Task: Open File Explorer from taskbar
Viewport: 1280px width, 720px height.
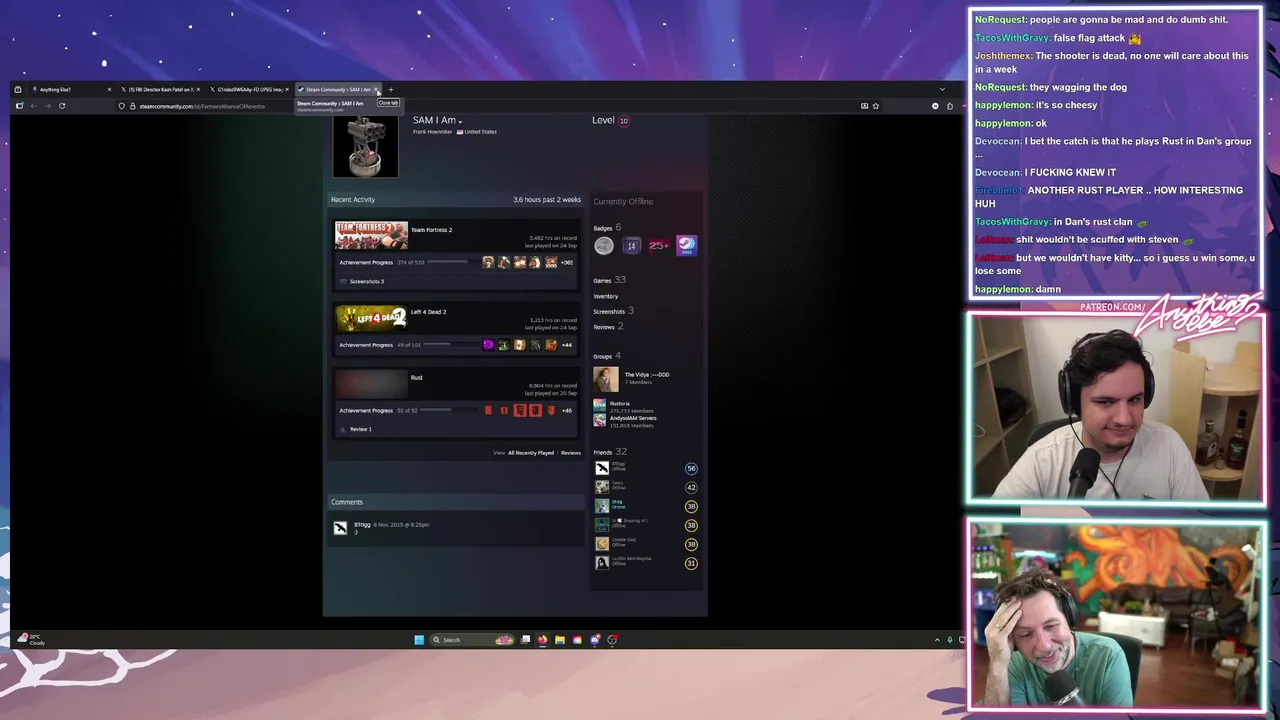Action: pos(560,640)
